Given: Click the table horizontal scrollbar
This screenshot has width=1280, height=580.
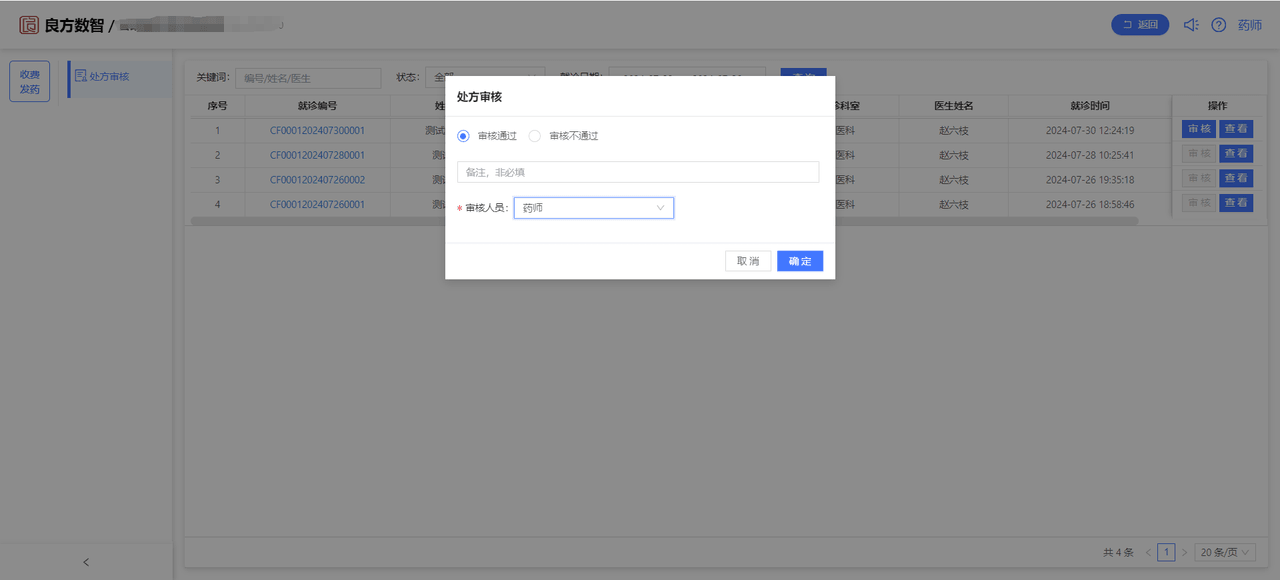Looking at the screenshot, I should [664, 220].
